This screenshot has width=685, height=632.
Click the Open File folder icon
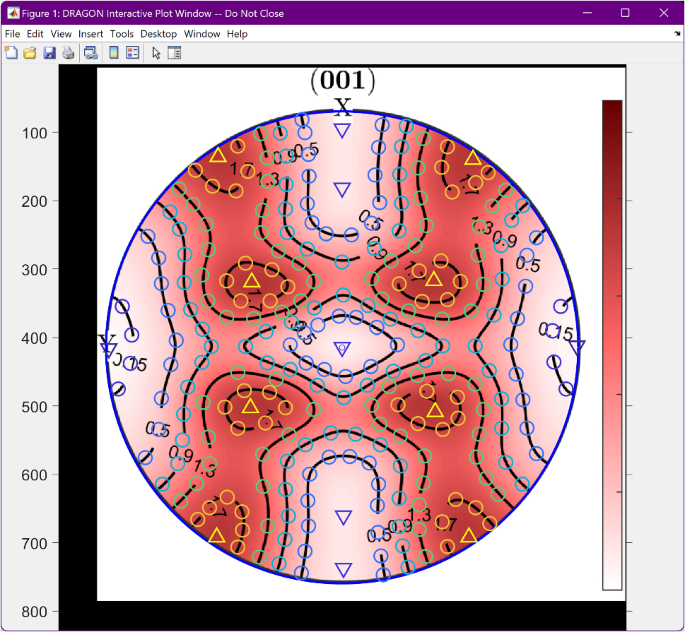click(30, 53)
